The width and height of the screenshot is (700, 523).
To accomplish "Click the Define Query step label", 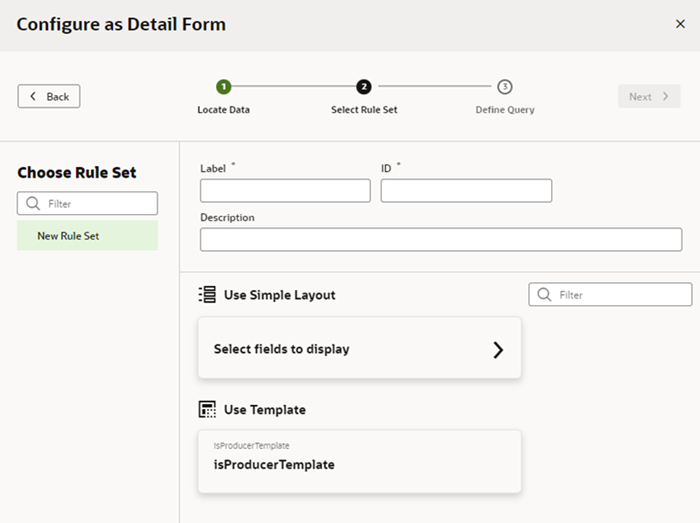I will pyautogui.click(x=505, y=110).
